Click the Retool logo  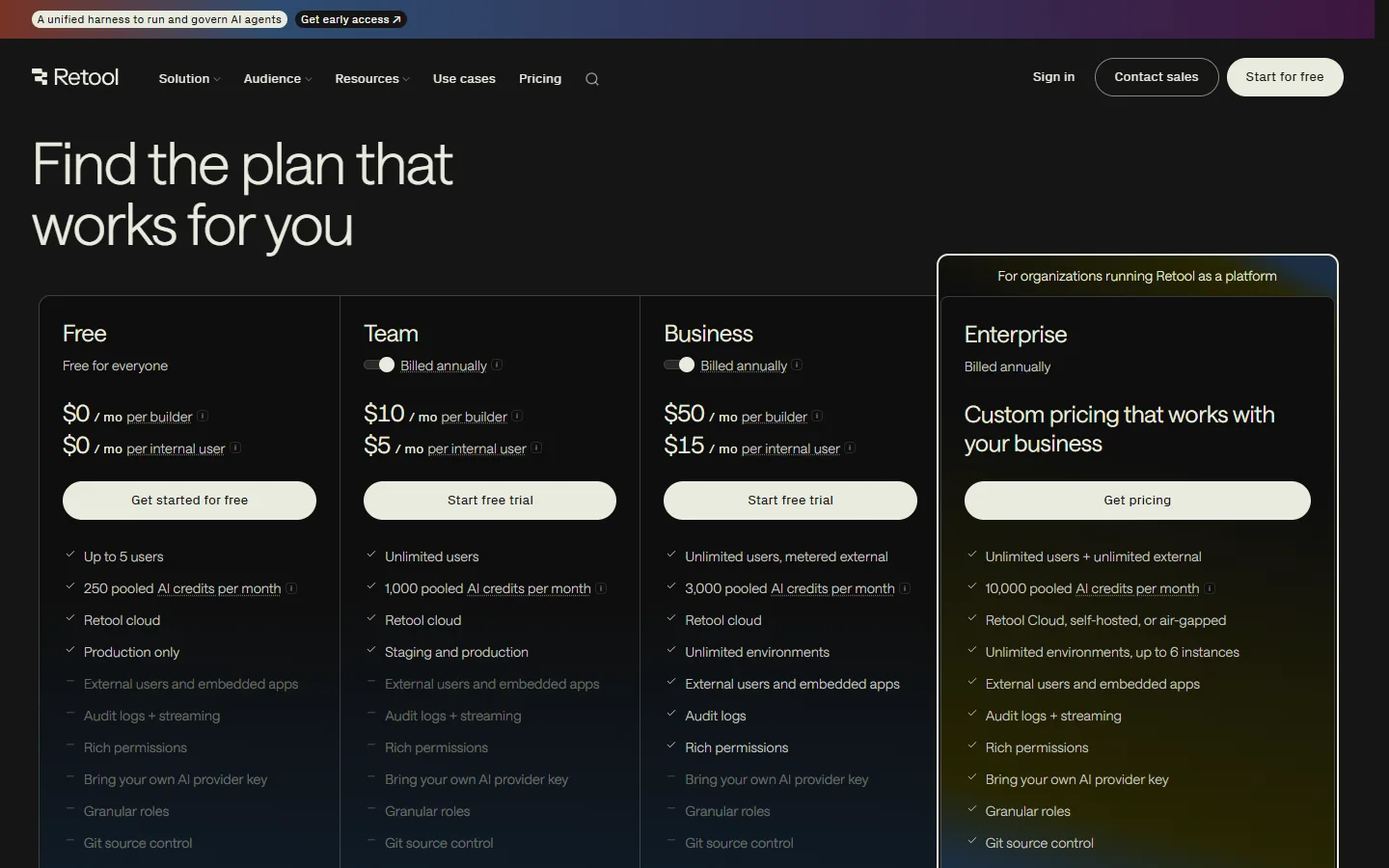coord(75,77)
